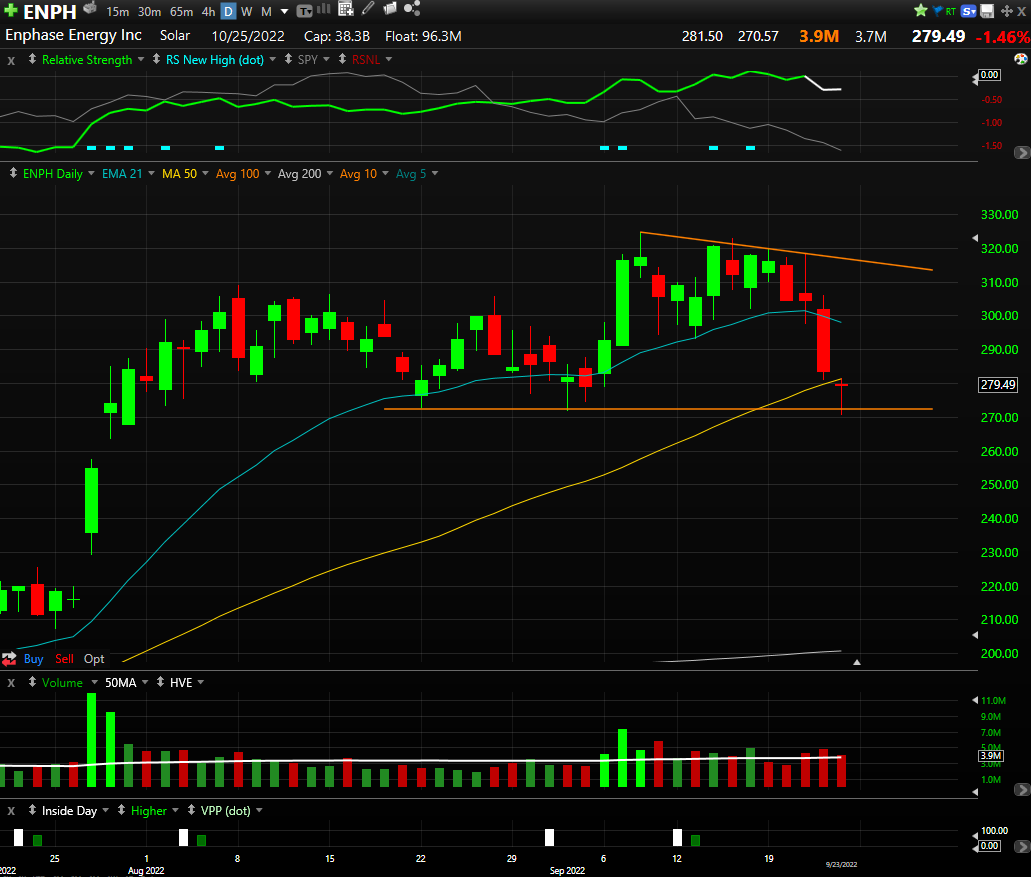Viewport: 1031px width, 877px height.
Task: Switch to the 65m timeframe
Action: [181, 12]
